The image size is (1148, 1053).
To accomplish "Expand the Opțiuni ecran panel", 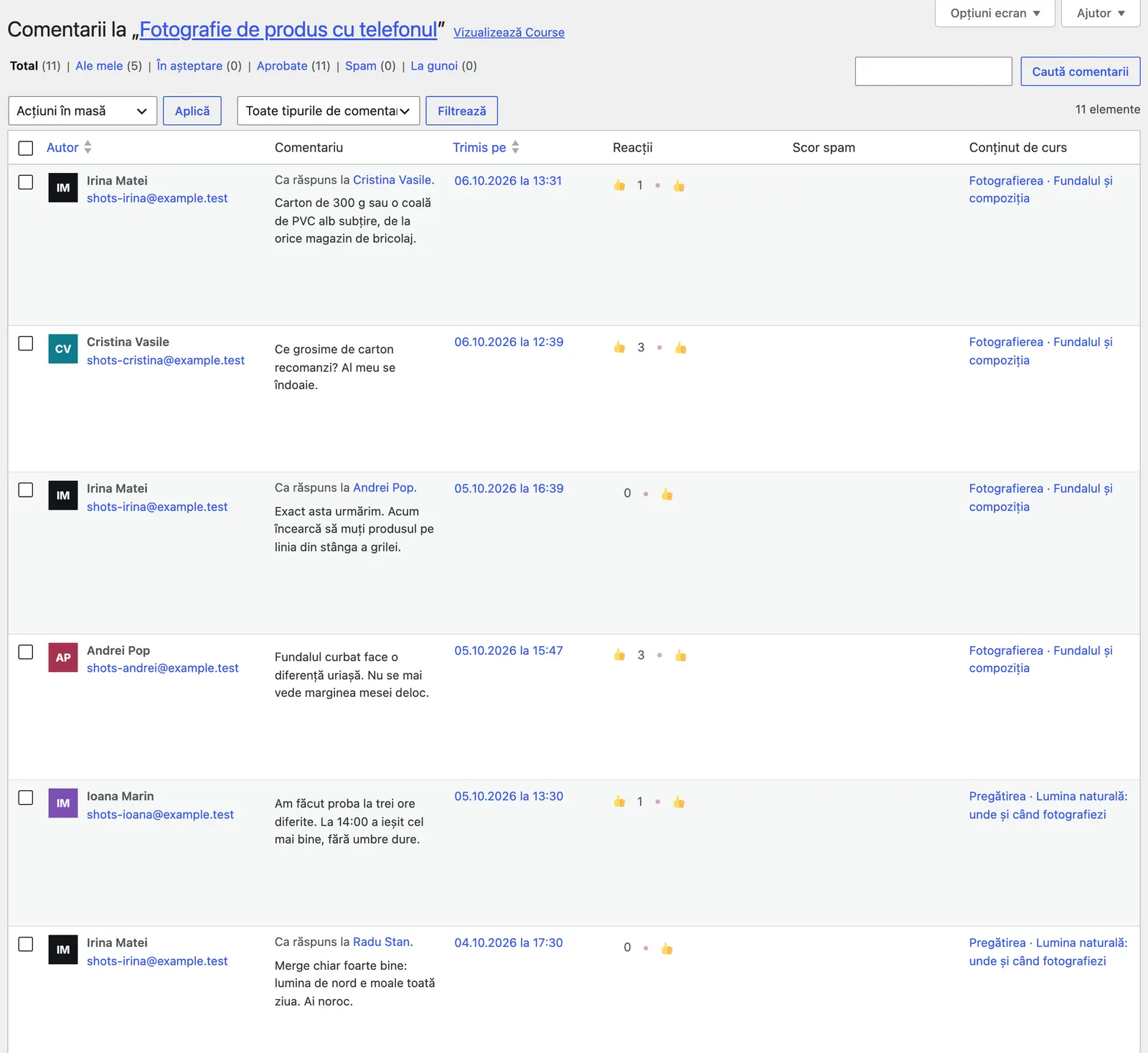I will click(994, 13).
